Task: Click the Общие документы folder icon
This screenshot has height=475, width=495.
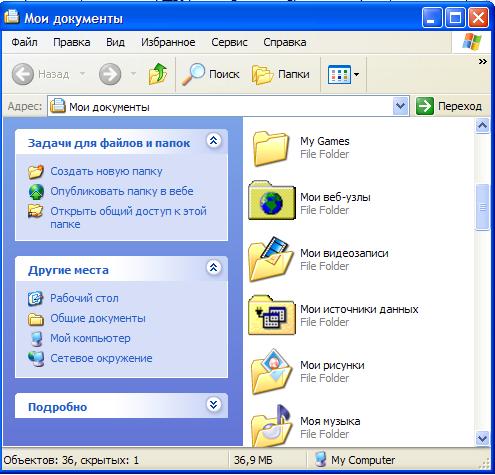Action: (36, 319)
